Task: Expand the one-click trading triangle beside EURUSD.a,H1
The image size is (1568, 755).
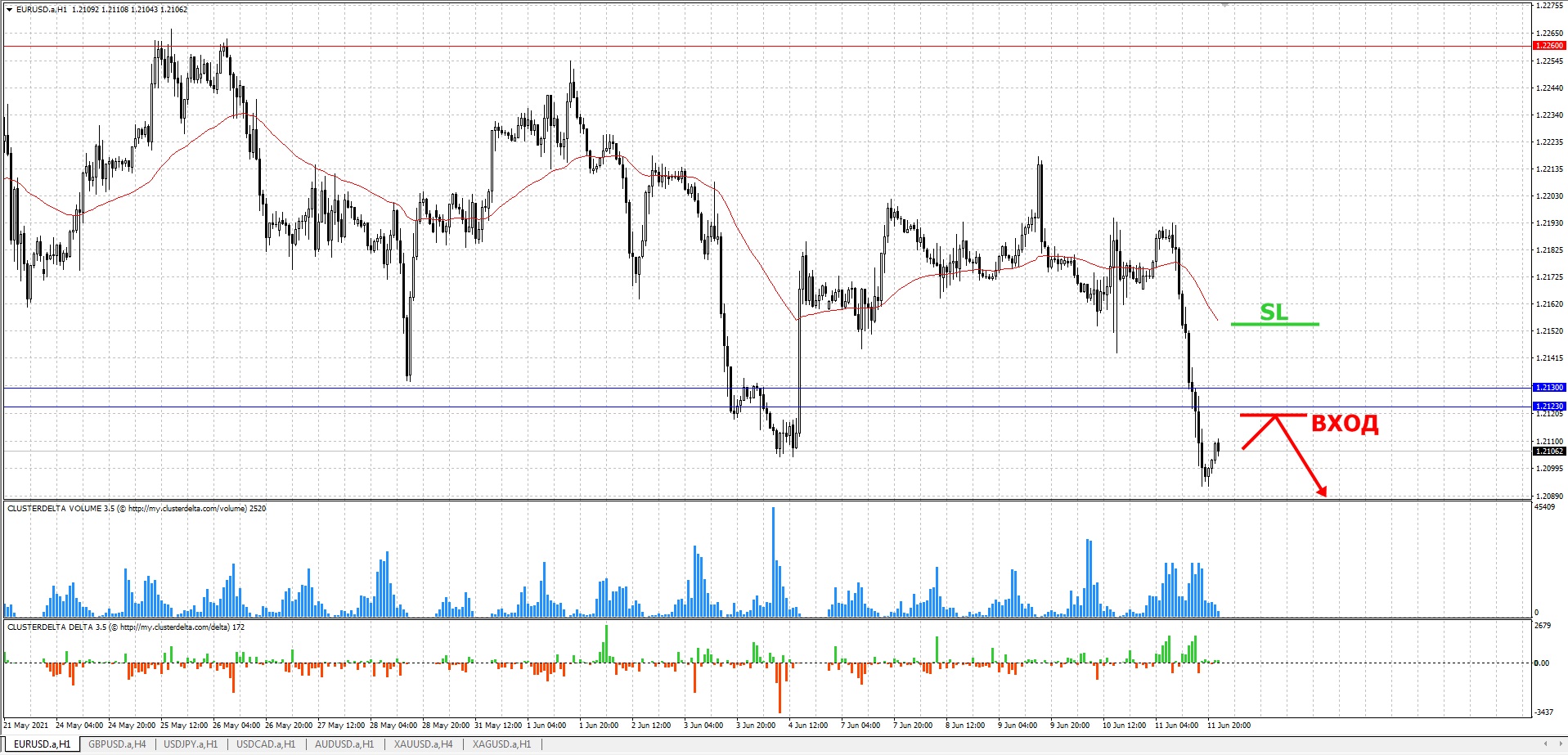Action: tap(9, 10)
